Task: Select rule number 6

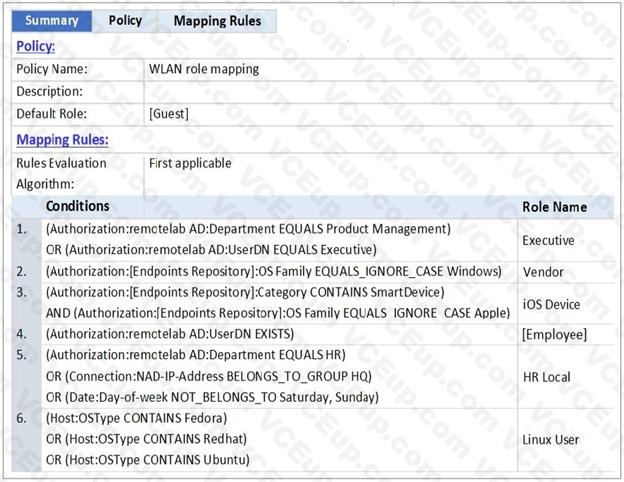Action: click(22, 418)
